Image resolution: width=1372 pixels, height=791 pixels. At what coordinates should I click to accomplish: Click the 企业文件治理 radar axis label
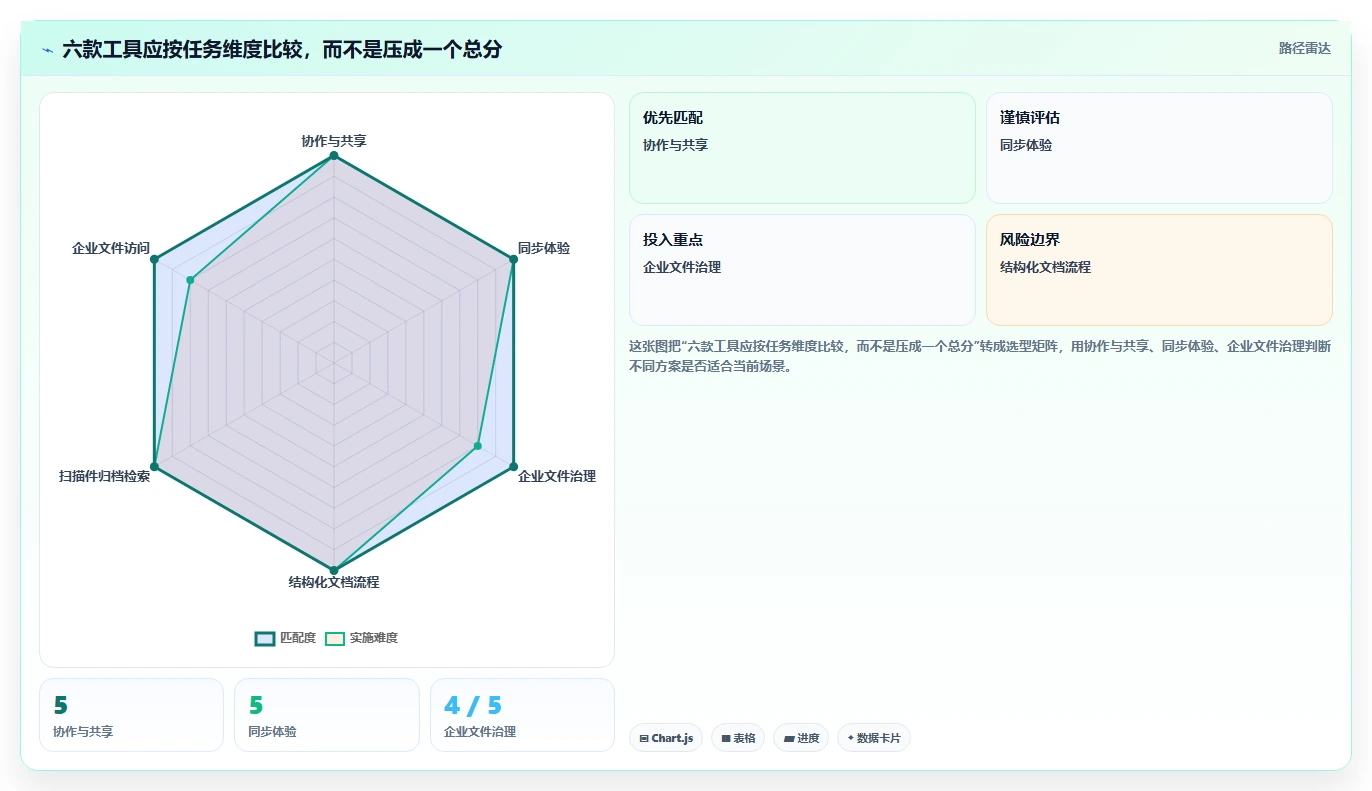[557, 476]
